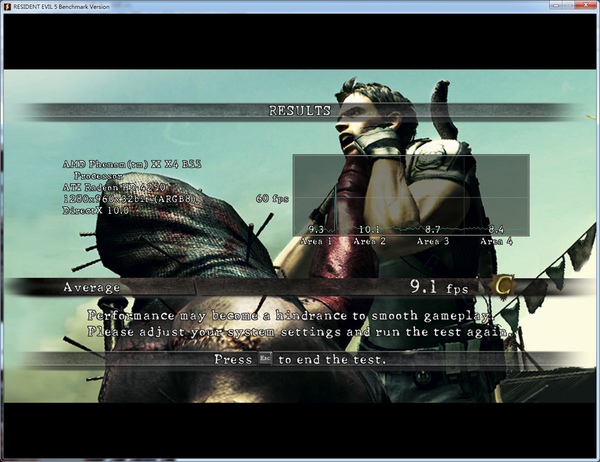Click the 'Area 2' label
This screenshot has width=600, height=462.
(370, 242)
